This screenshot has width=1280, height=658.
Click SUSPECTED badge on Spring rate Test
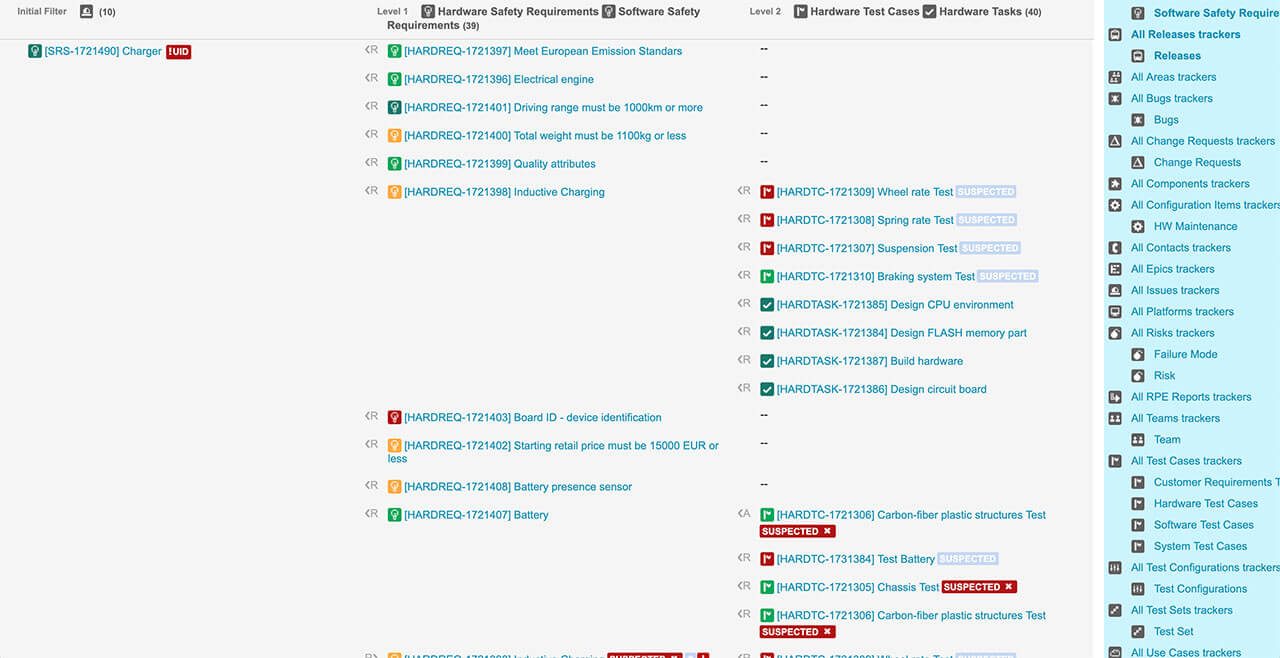click(x=986, y=220)
